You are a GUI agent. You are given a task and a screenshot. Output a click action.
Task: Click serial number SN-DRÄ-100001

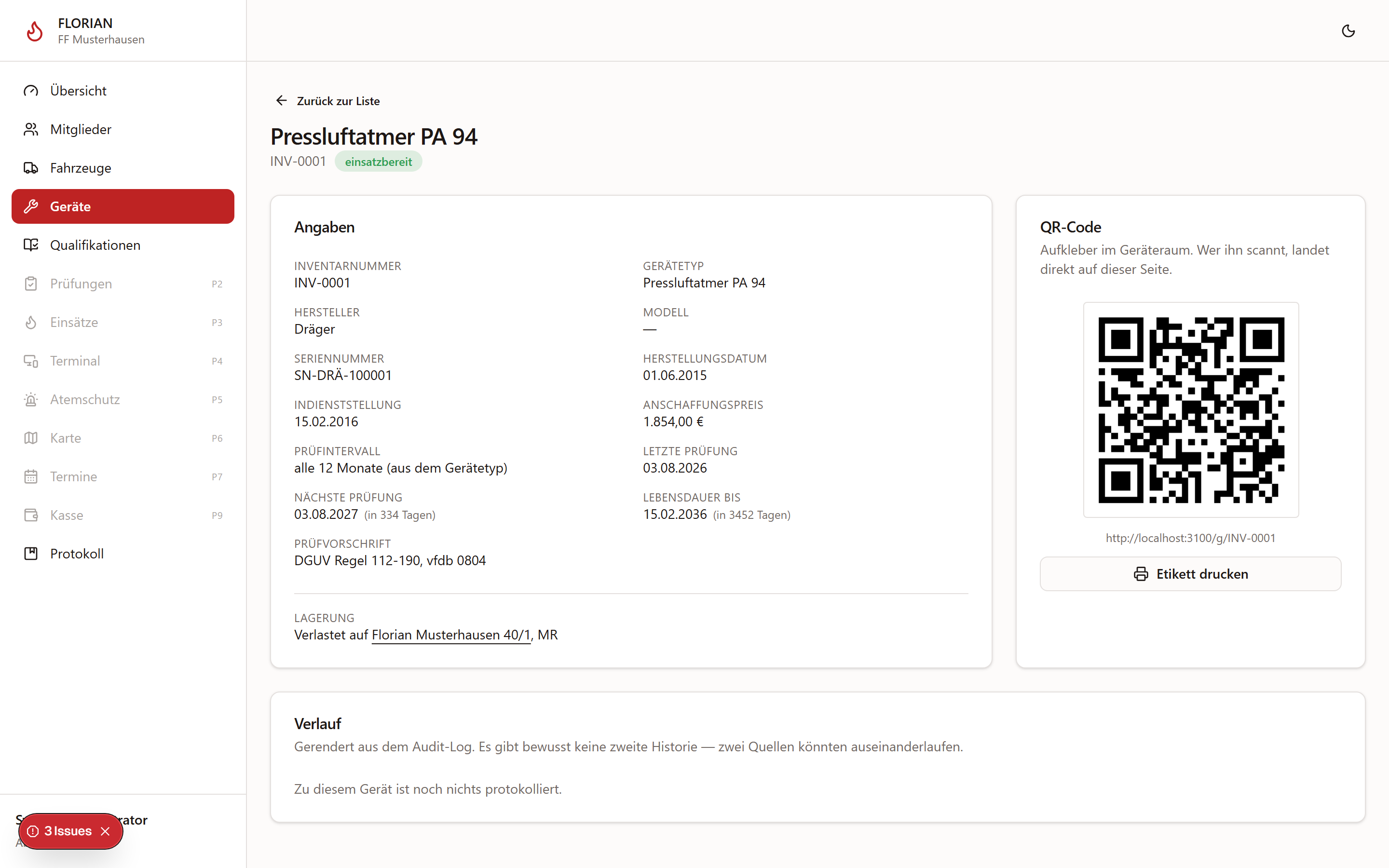pos(343,376)
